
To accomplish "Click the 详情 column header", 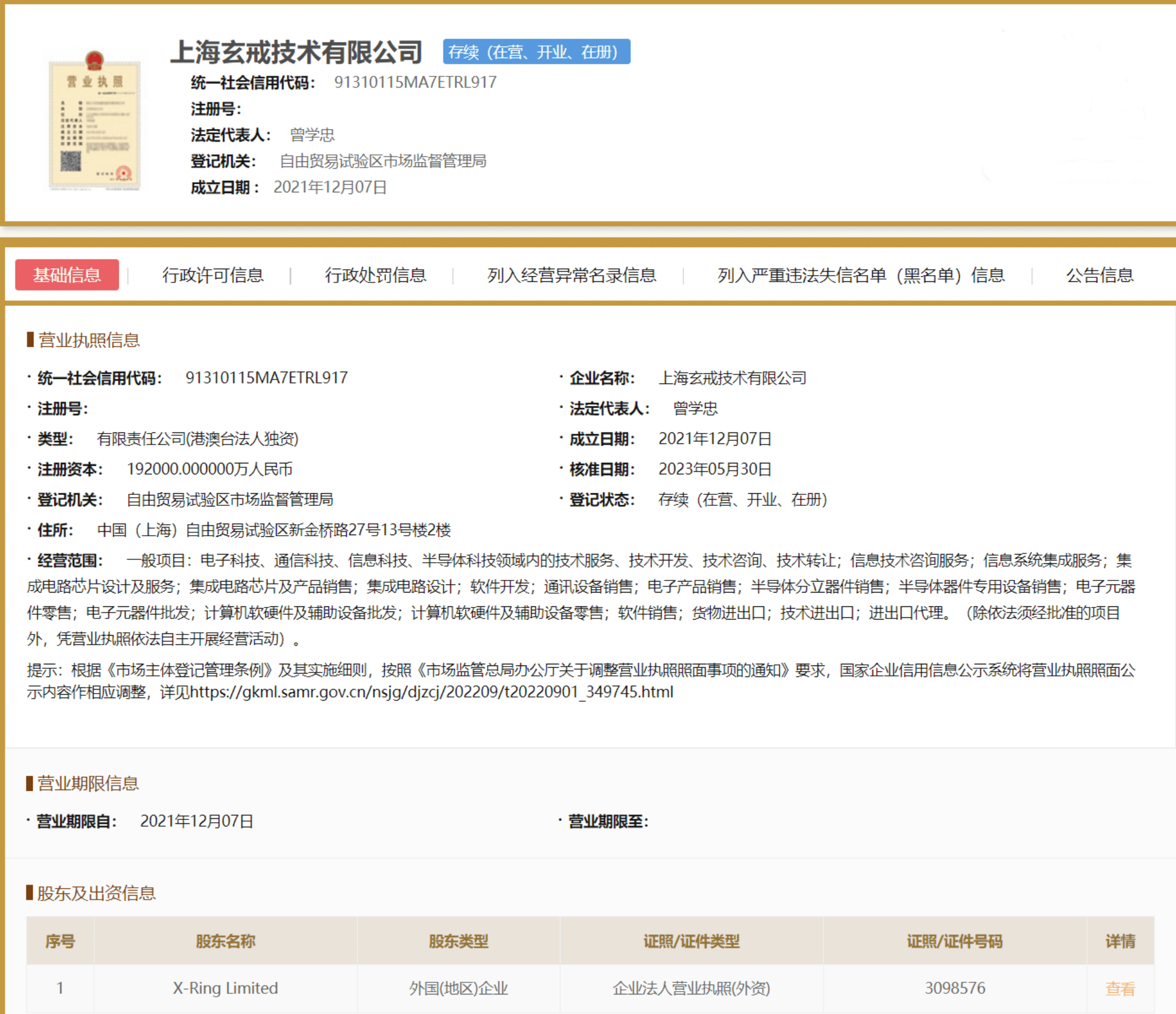I will tap(1120, 941).
